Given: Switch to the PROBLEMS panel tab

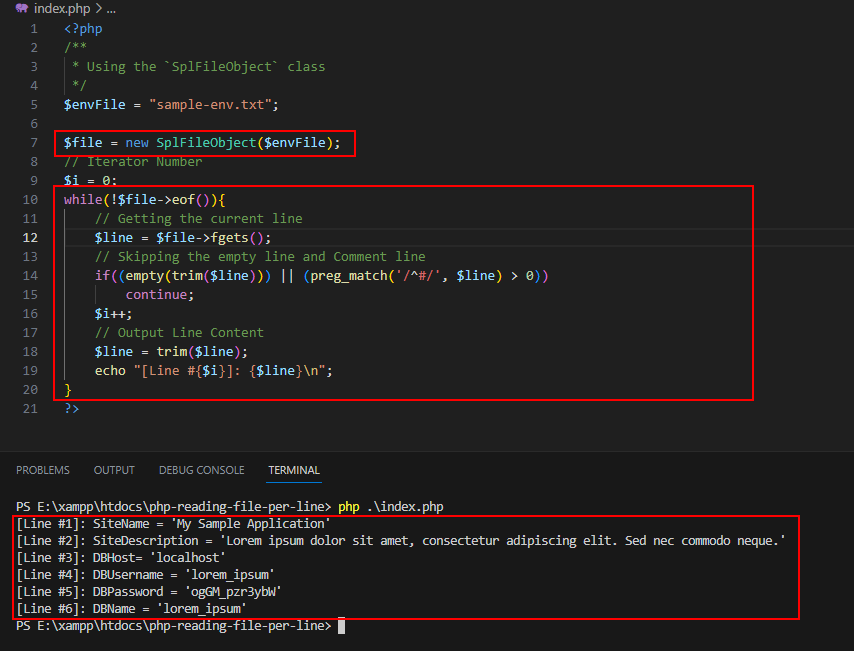Looking at the screenshot, I should point(43,470).
